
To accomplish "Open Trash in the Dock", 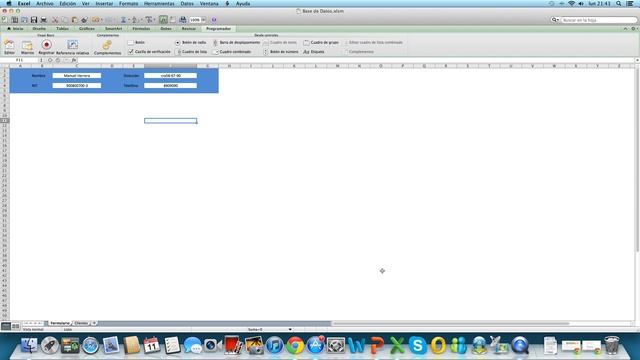I will point(611,345).
